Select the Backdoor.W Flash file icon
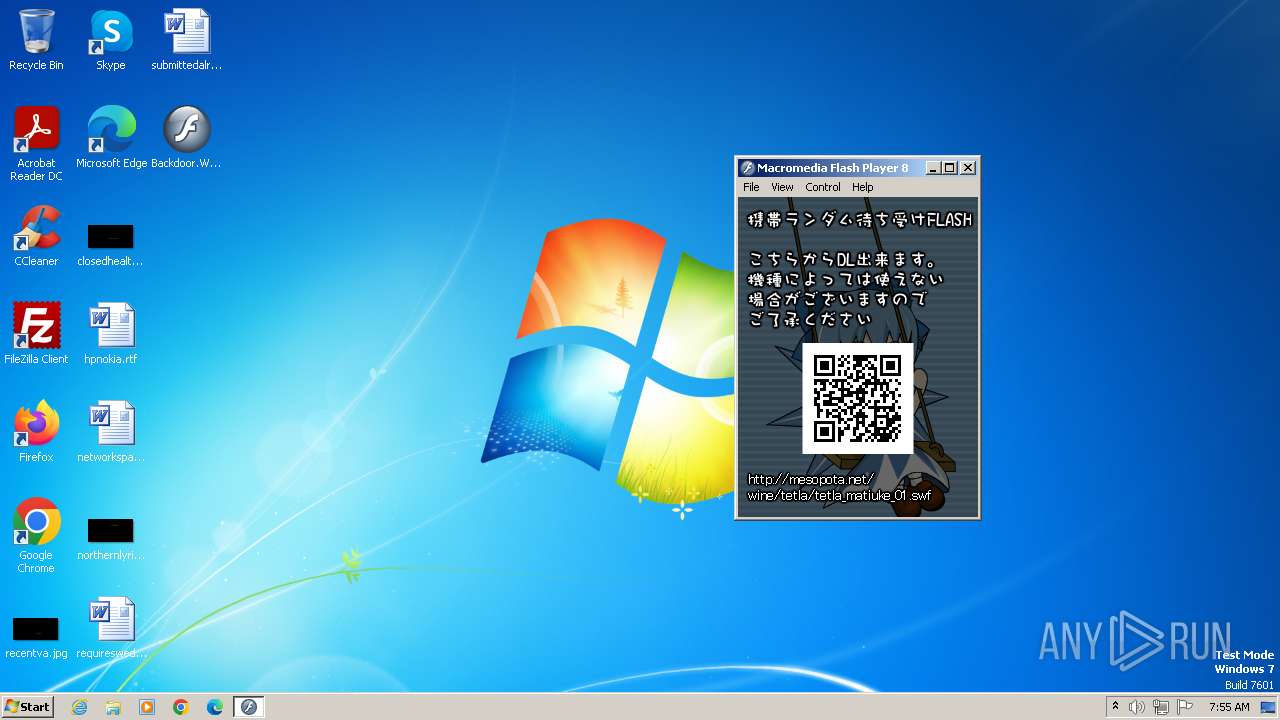This screenshot has width=1280, height=720. (x=186, y=138)
